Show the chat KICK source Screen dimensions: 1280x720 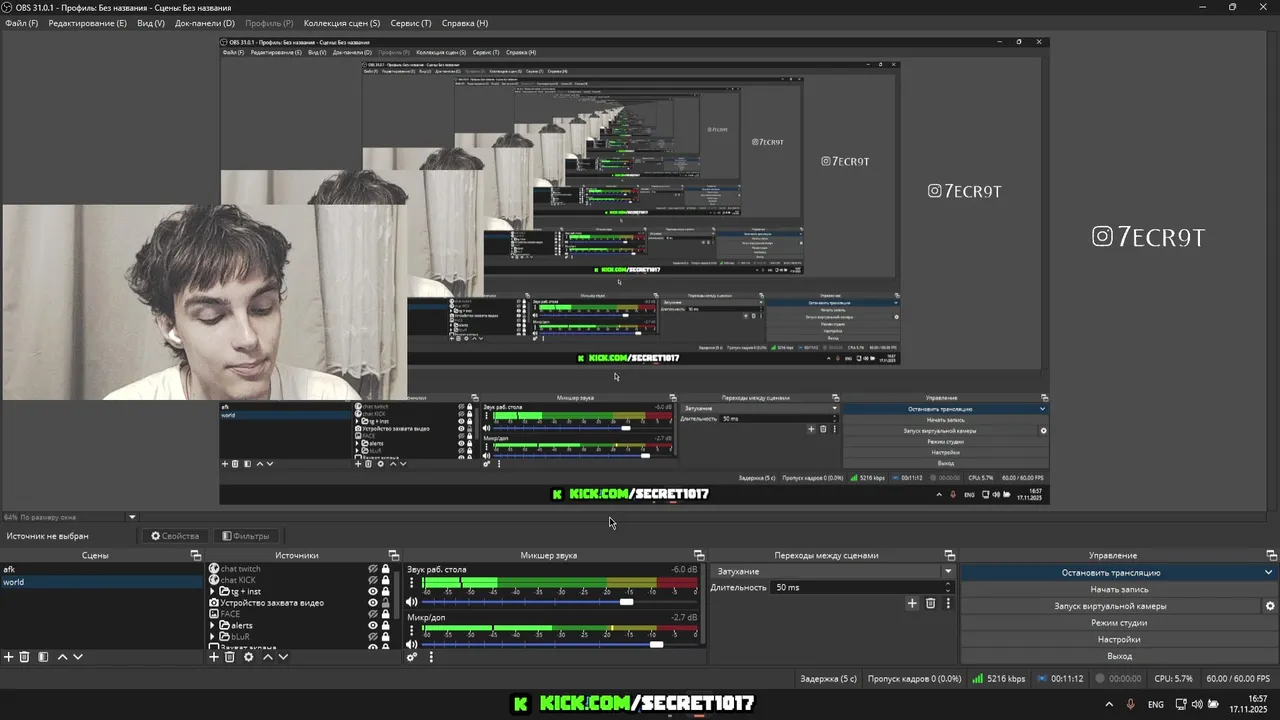click(373, 580)
